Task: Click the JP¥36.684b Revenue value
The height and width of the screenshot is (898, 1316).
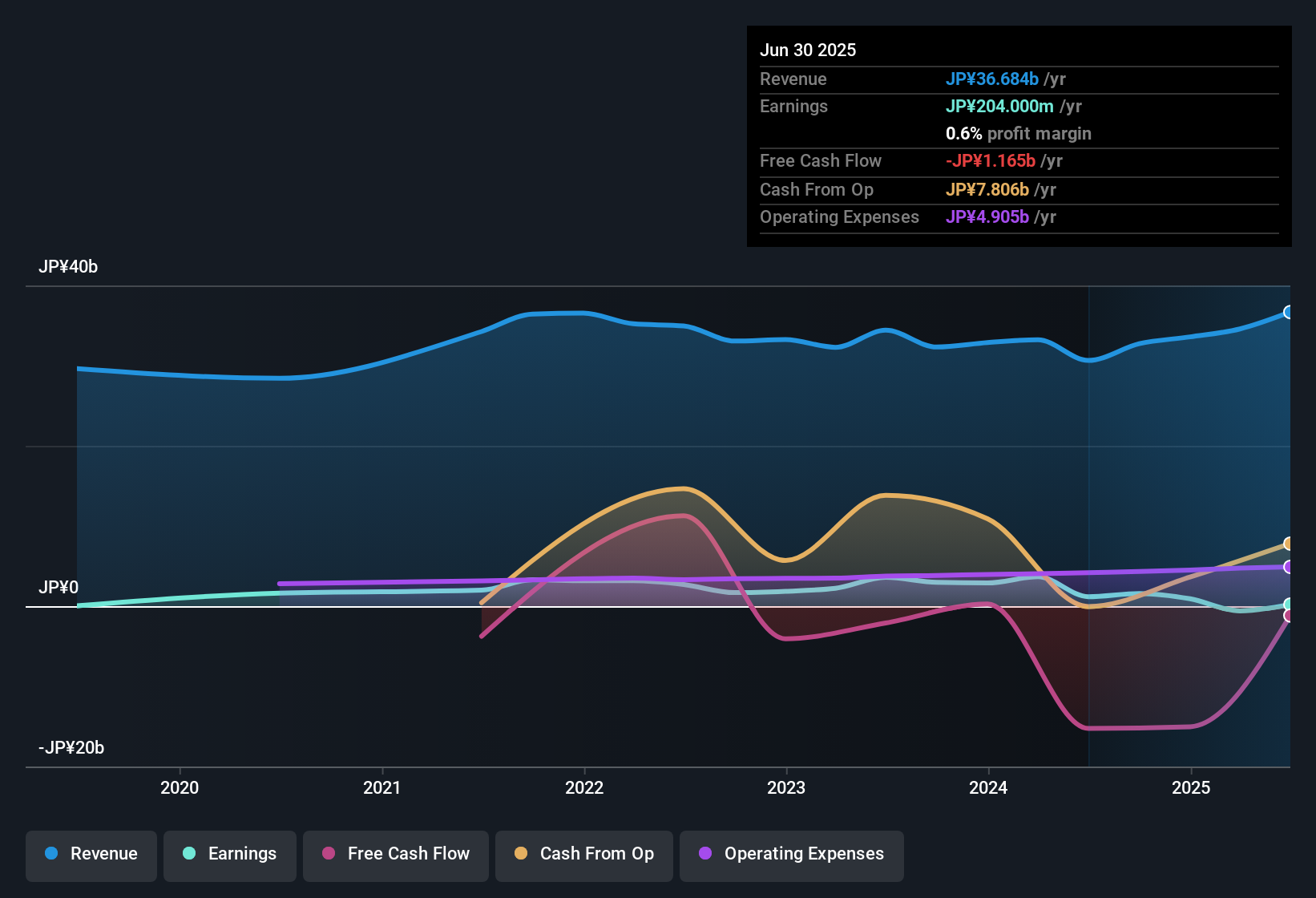Action: [x=992, y=79]
